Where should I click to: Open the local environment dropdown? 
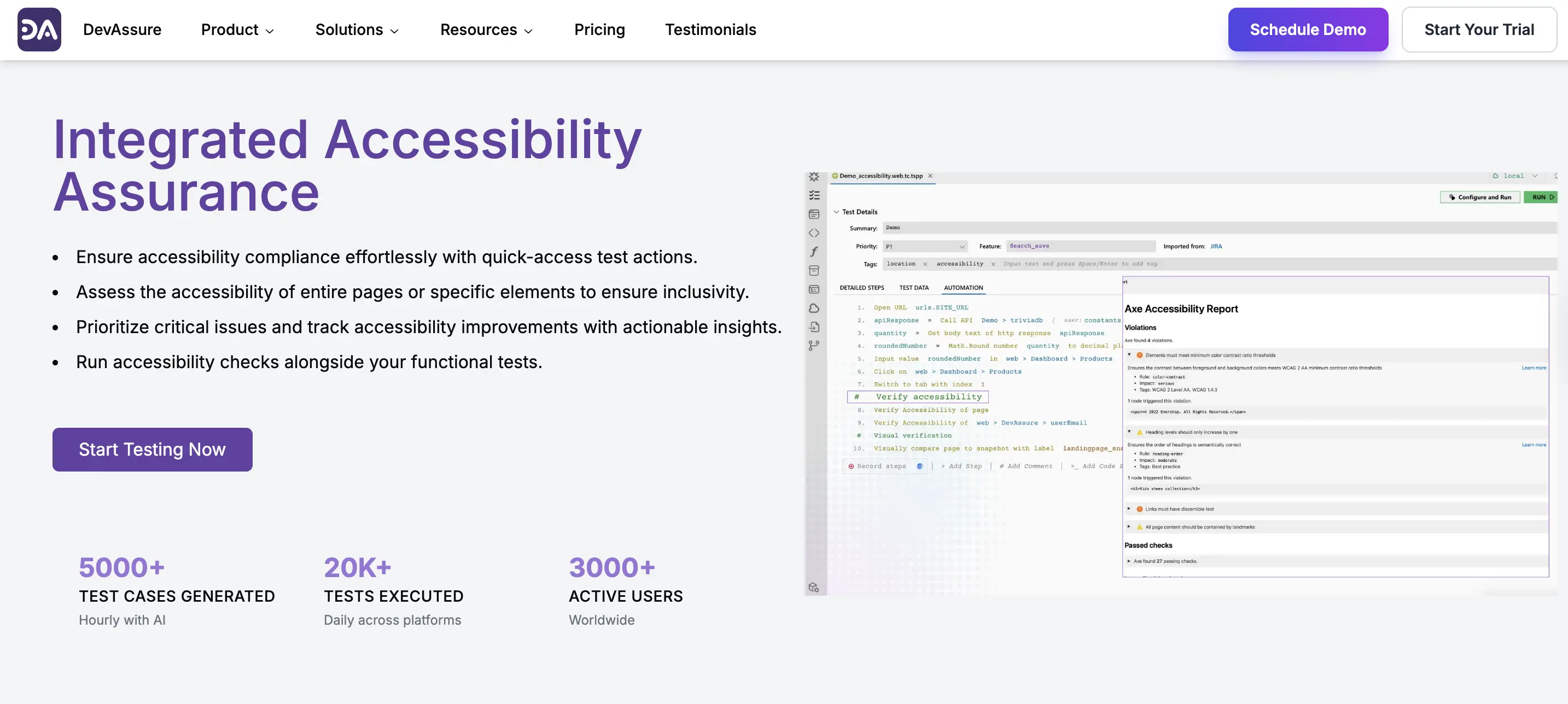point(1516,176)
